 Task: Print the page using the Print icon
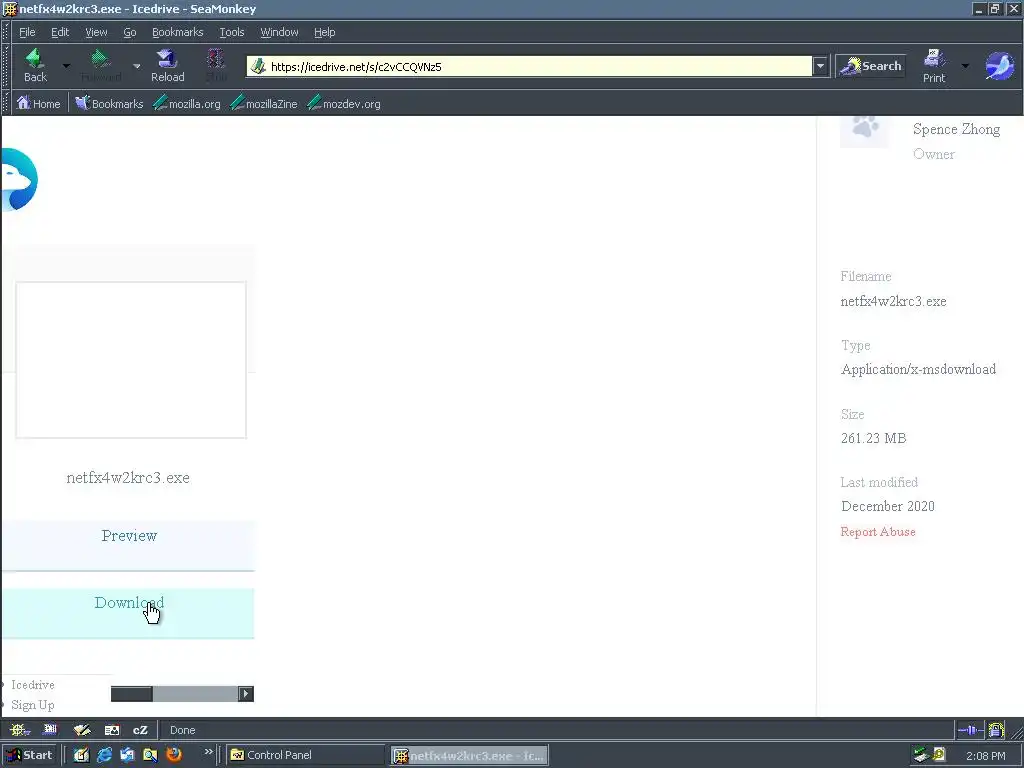[x=934, y=65]
